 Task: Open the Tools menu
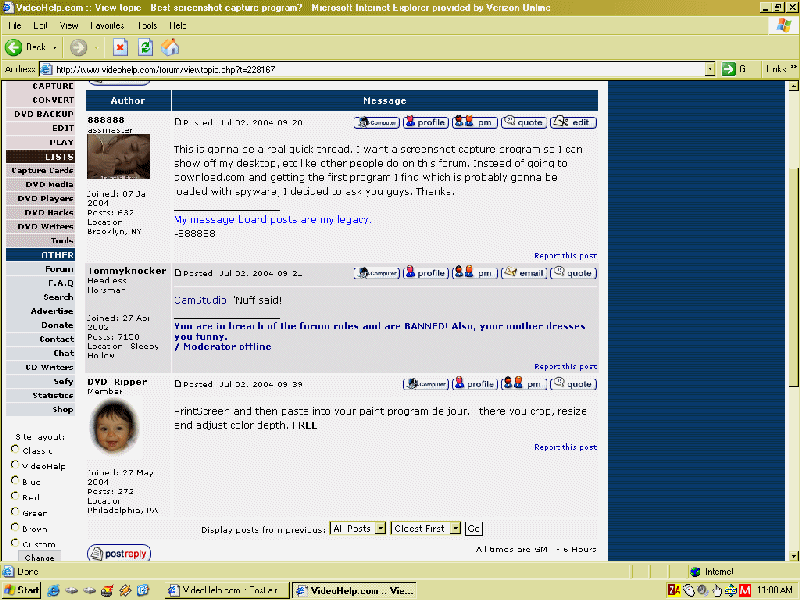click(x=147, y=26)
